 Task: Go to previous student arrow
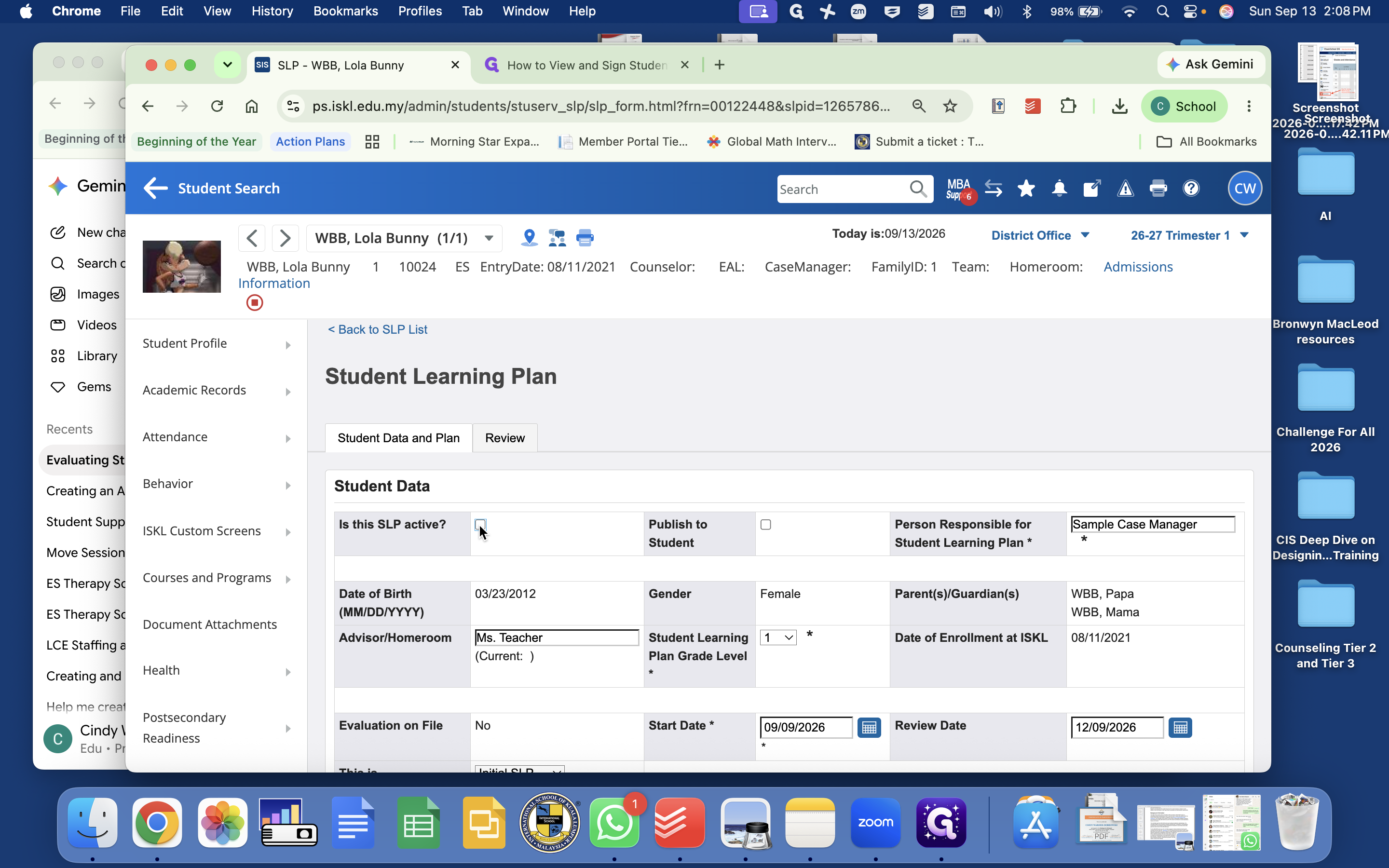pos(252,238)
